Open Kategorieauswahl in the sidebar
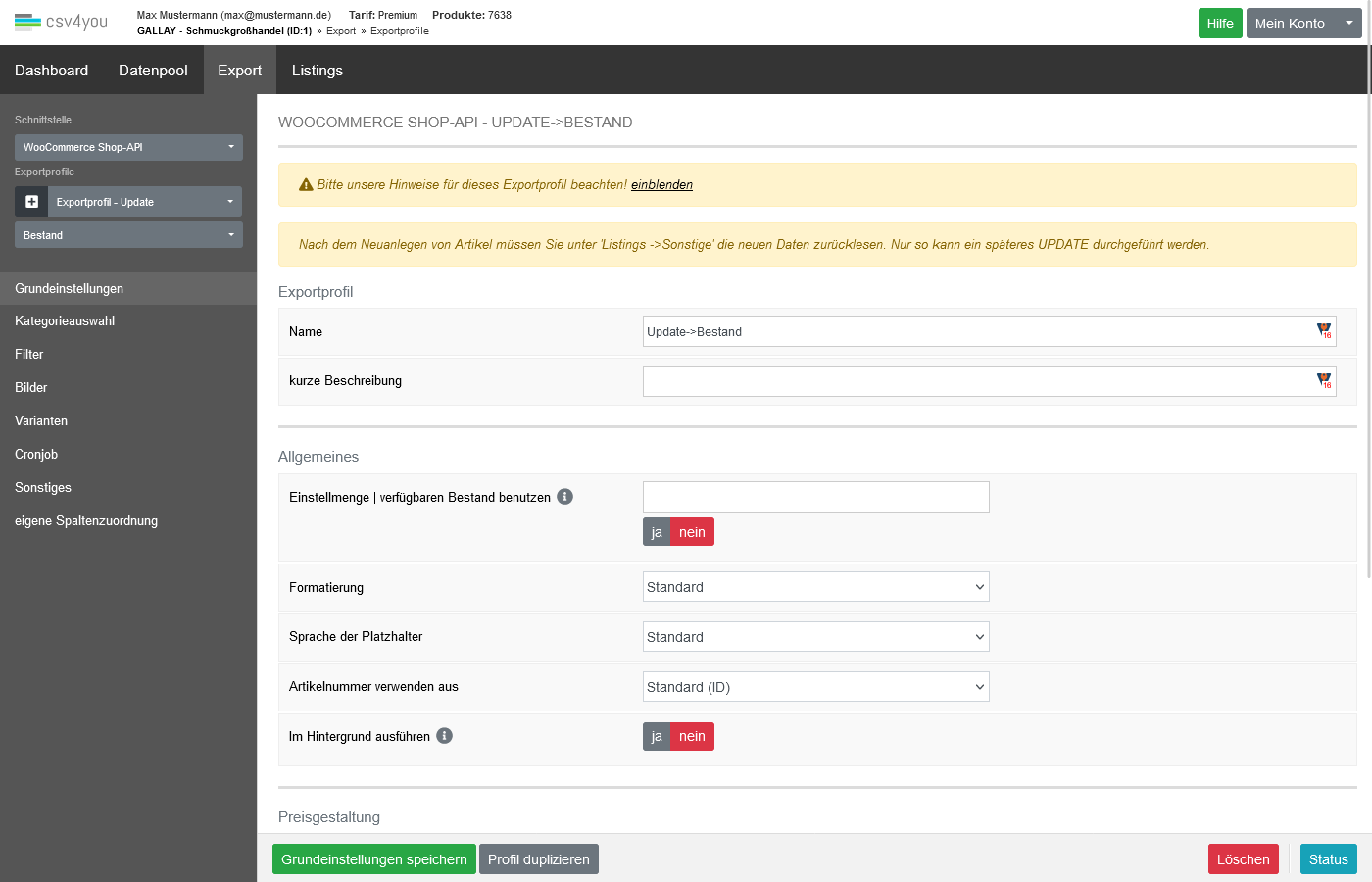 [x=65, y=321]
